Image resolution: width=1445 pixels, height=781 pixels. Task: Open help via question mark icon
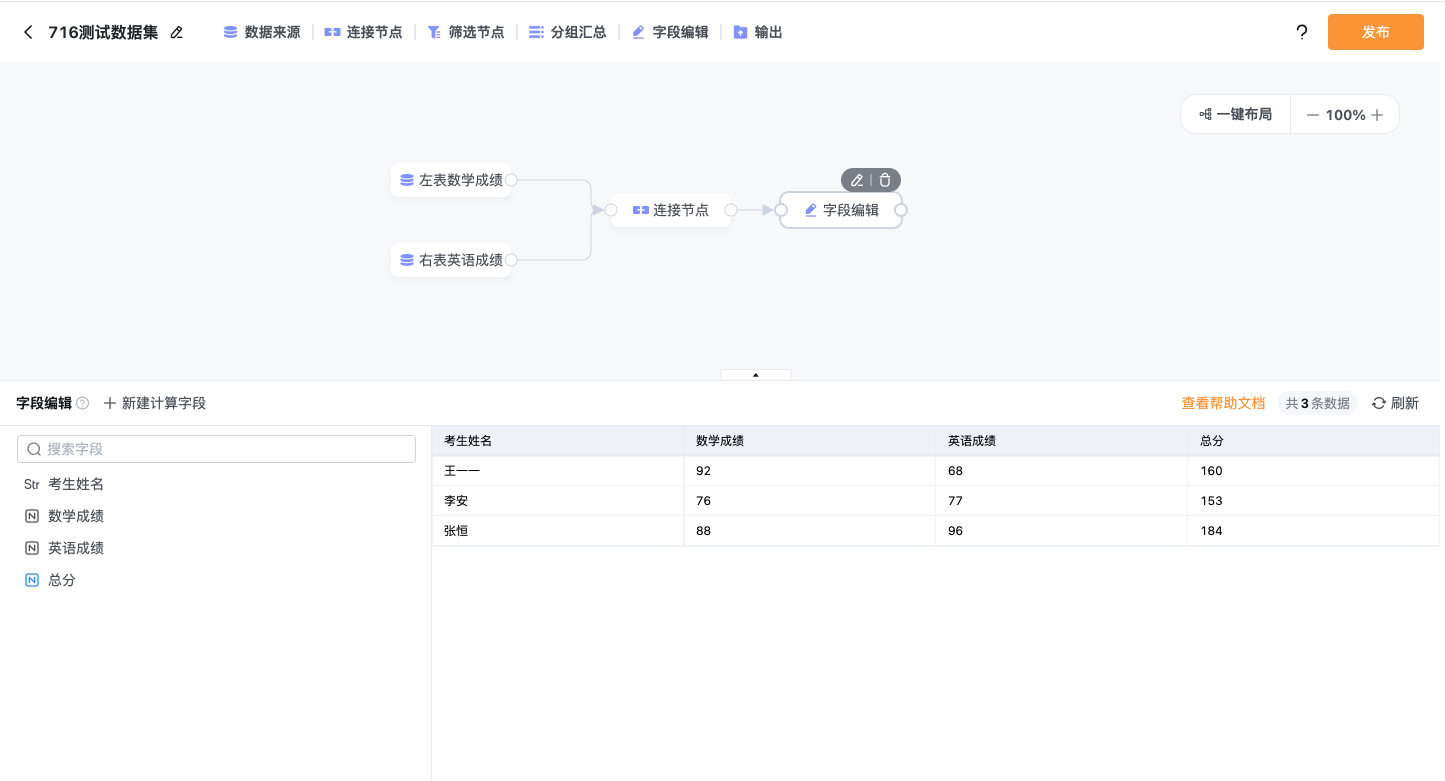pyautogui.click(x=1302, y=32)
